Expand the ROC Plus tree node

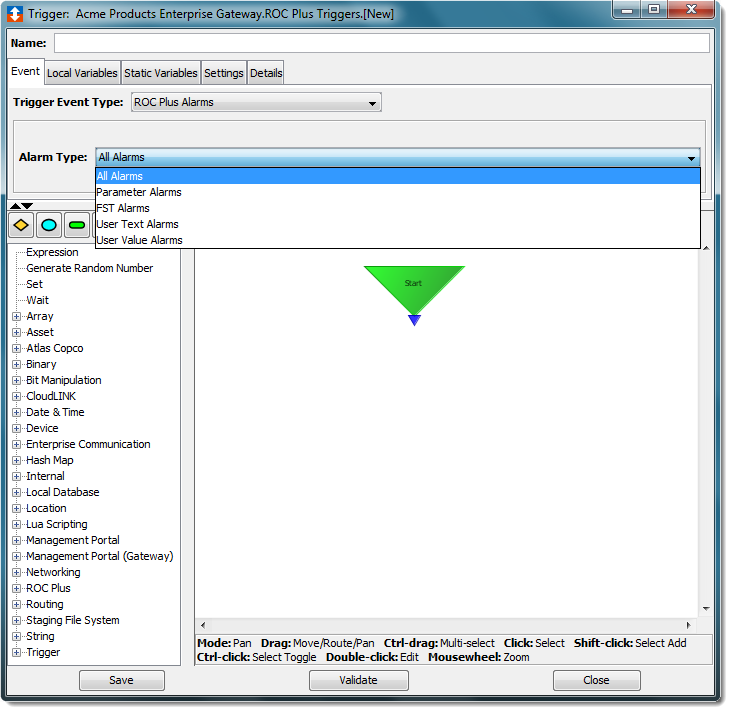(16, 588)
